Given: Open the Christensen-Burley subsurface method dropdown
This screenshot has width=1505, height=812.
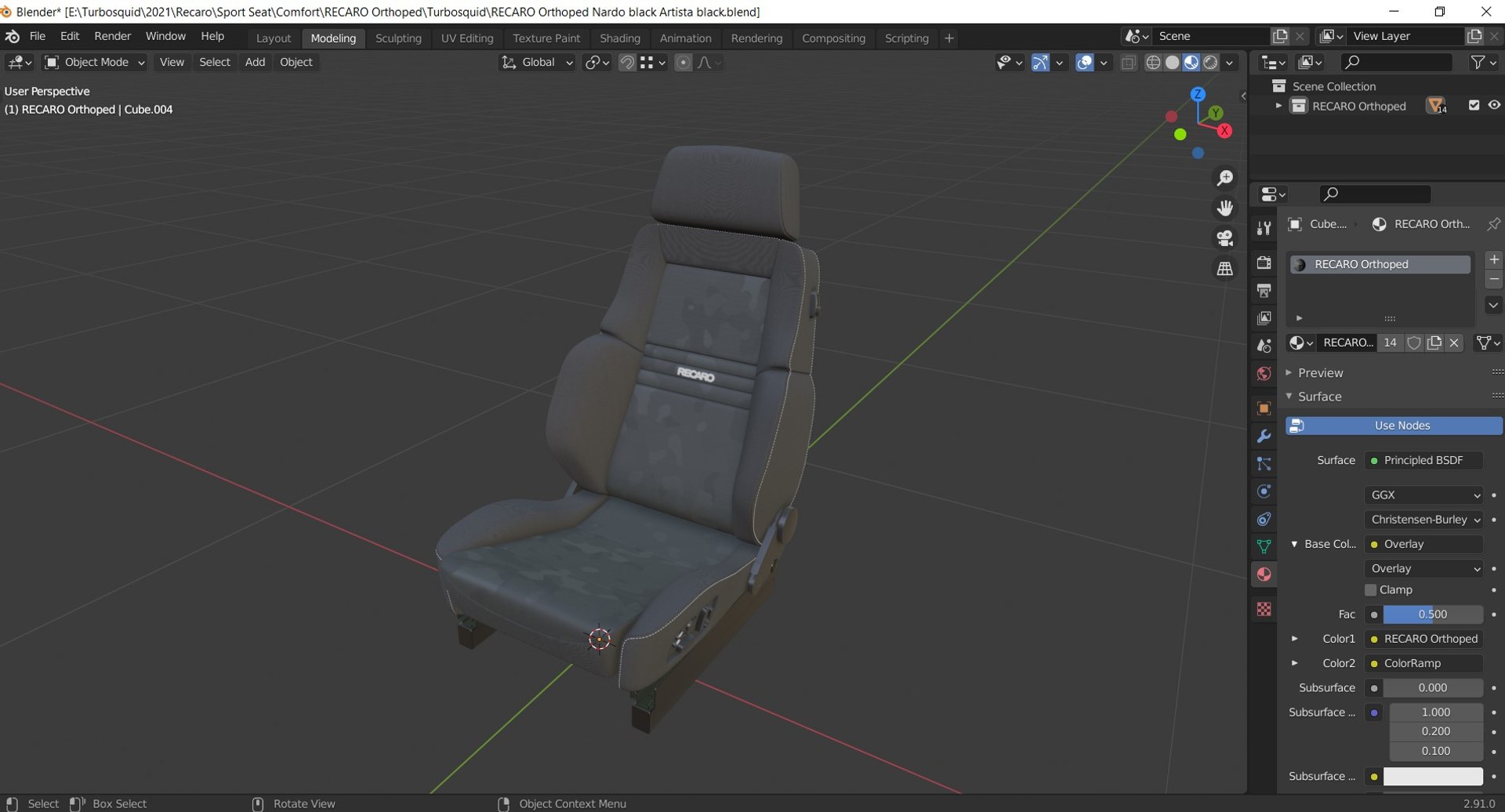Looking at the screenshot, I should pyautogui.click(x=1423, y=520).
